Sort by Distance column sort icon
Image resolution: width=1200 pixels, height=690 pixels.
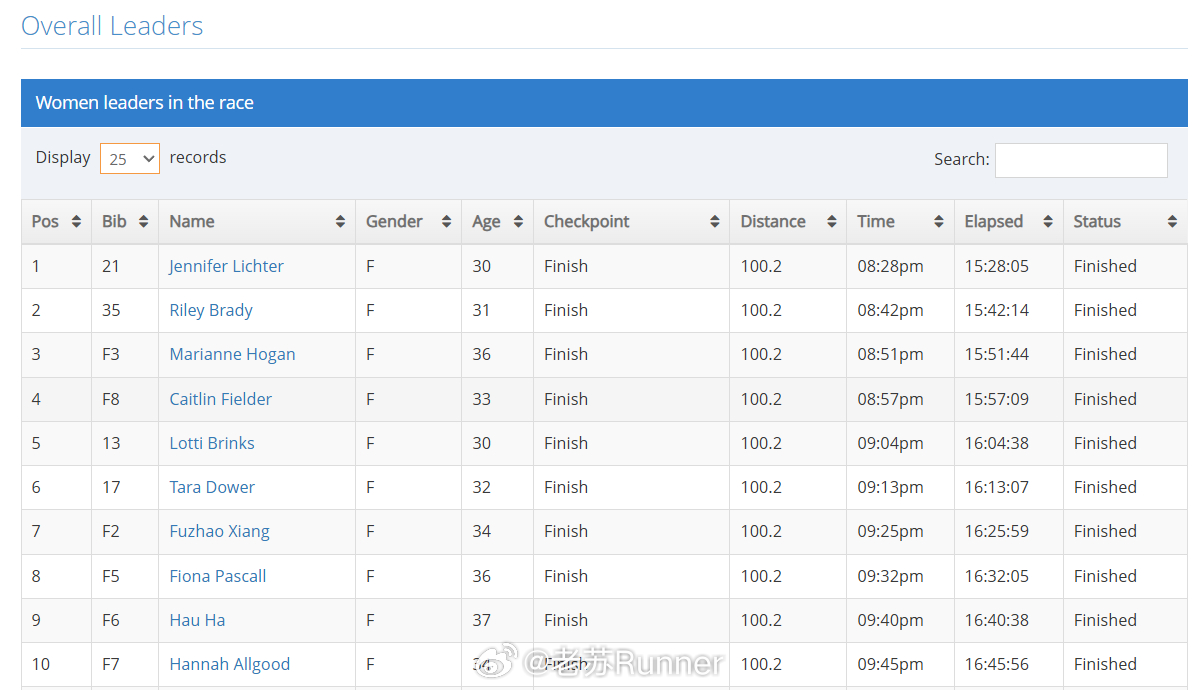click(x=831, y=222)
